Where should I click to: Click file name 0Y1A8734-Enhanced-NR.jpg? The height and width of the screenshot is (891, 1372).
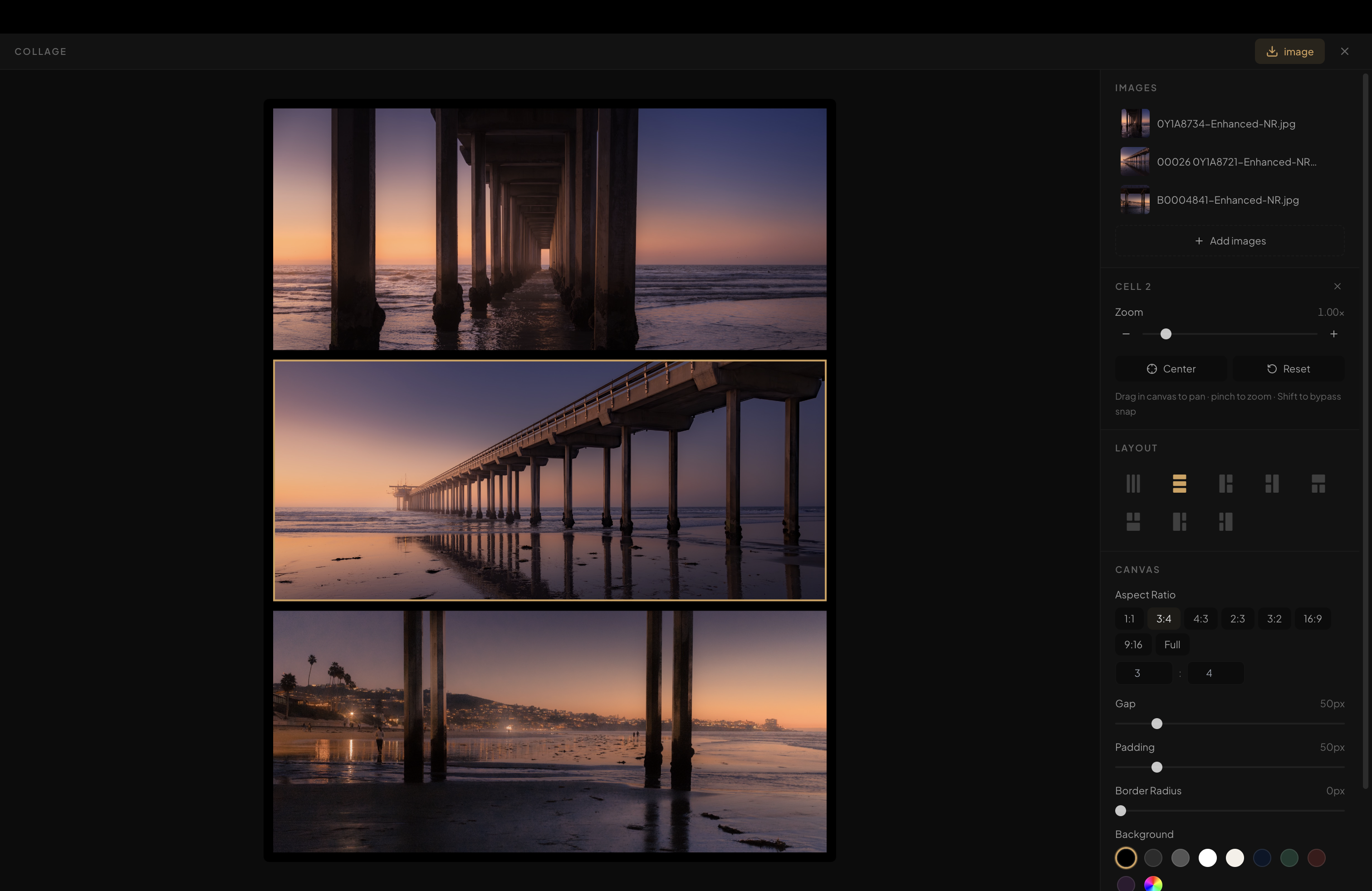pos(1225,124)
